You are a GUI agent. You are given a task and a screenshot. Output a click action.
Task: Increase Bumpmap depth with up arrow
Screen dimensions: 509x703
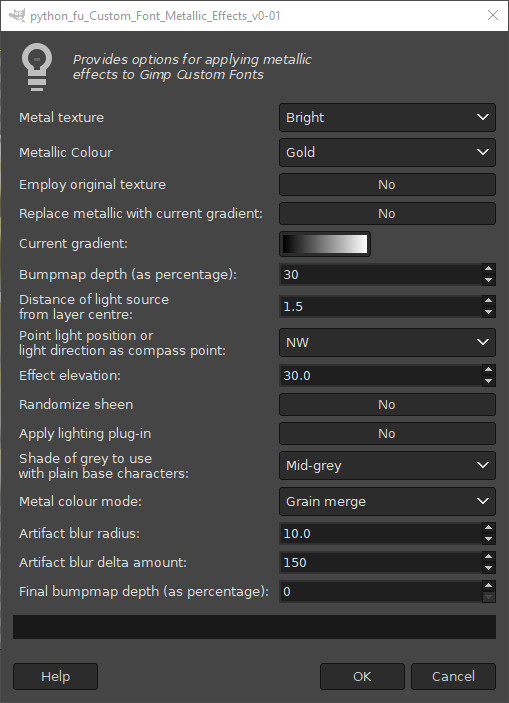(488, 269)
